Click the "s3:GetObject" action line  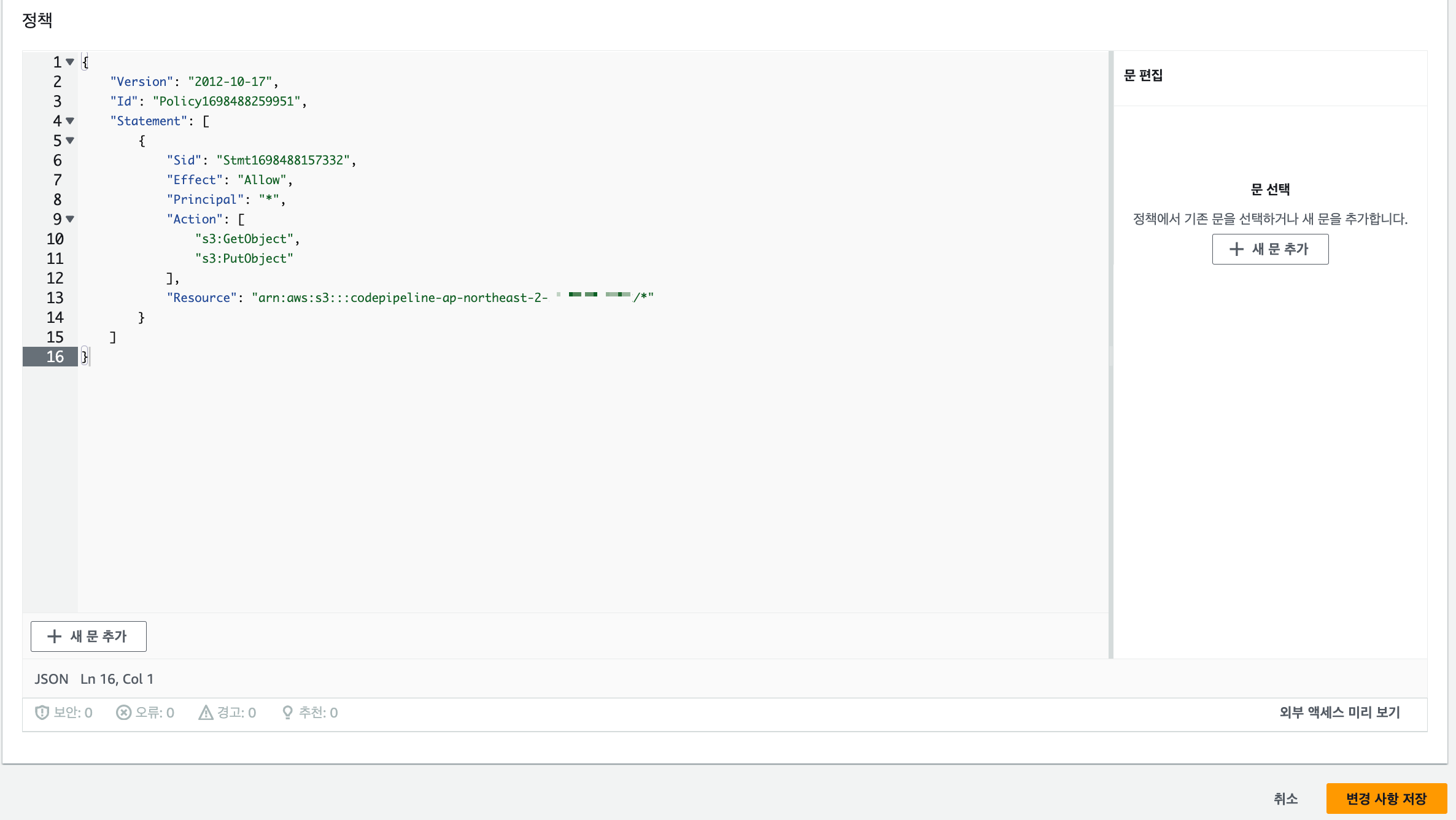(x=244, y=239)
